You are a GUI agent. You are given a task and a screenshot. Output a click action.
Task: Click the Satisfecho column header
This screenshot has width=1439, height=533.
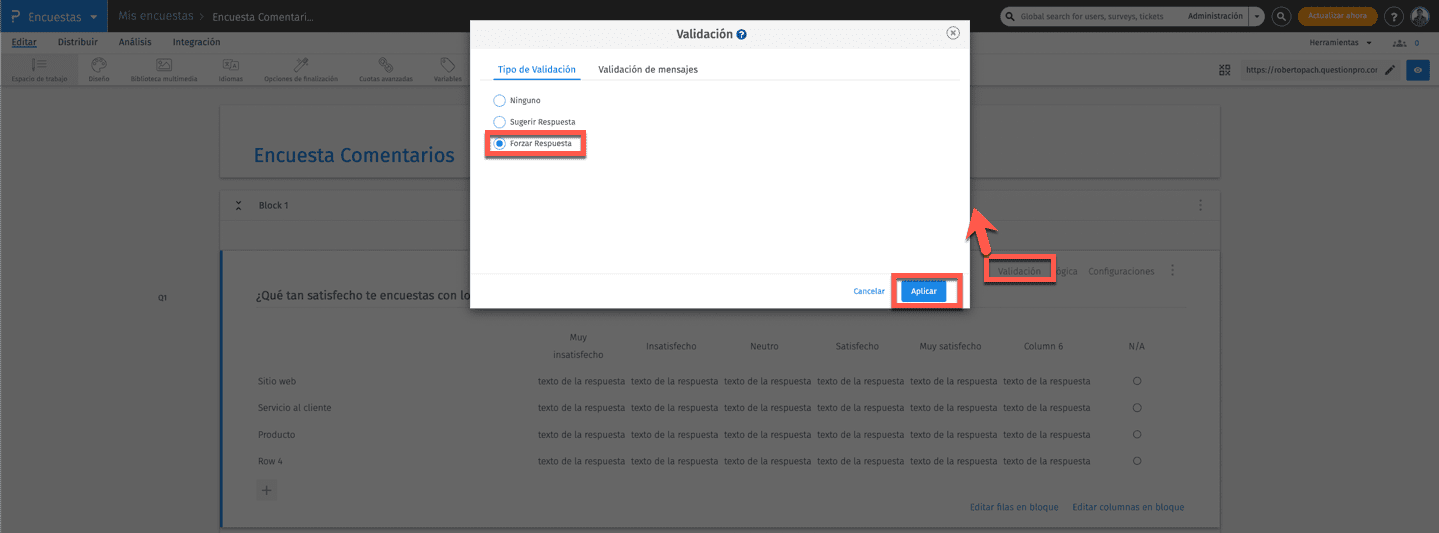point(857,346)
